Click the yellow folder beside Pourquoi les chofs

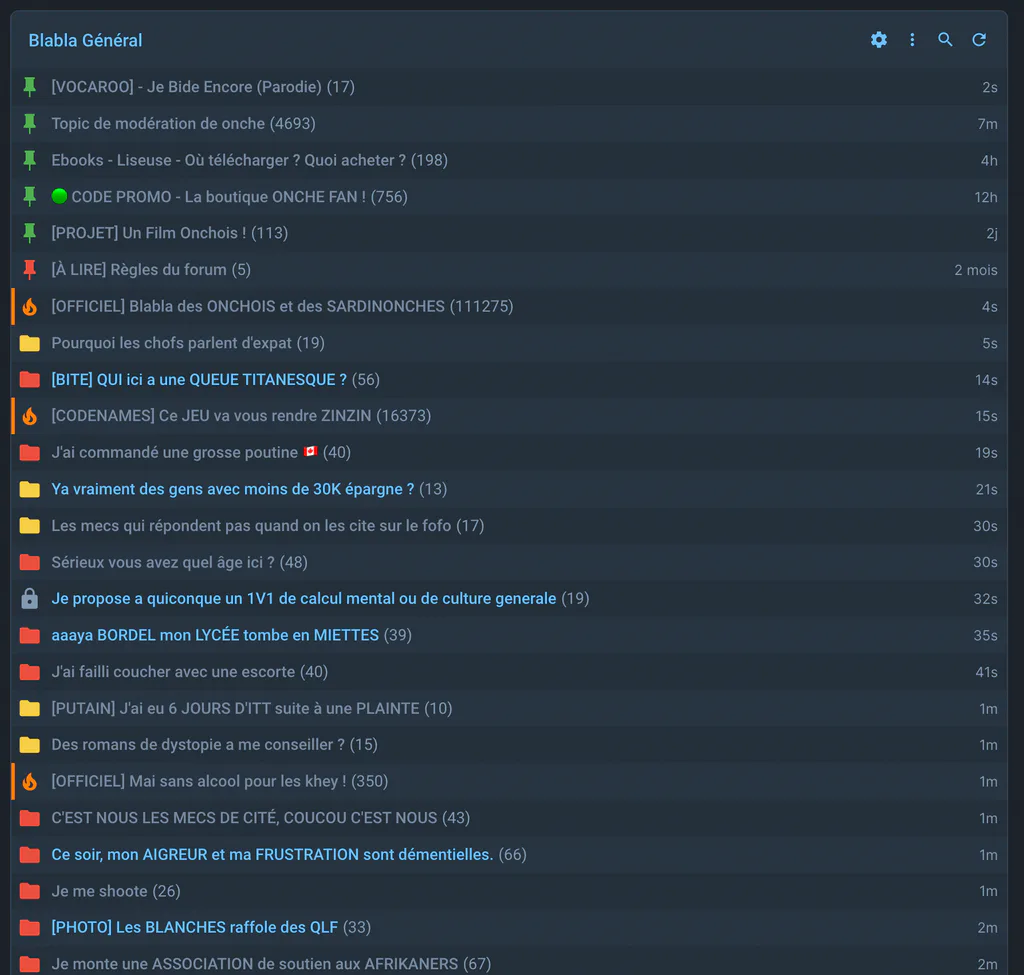click(x=29, y=343)
